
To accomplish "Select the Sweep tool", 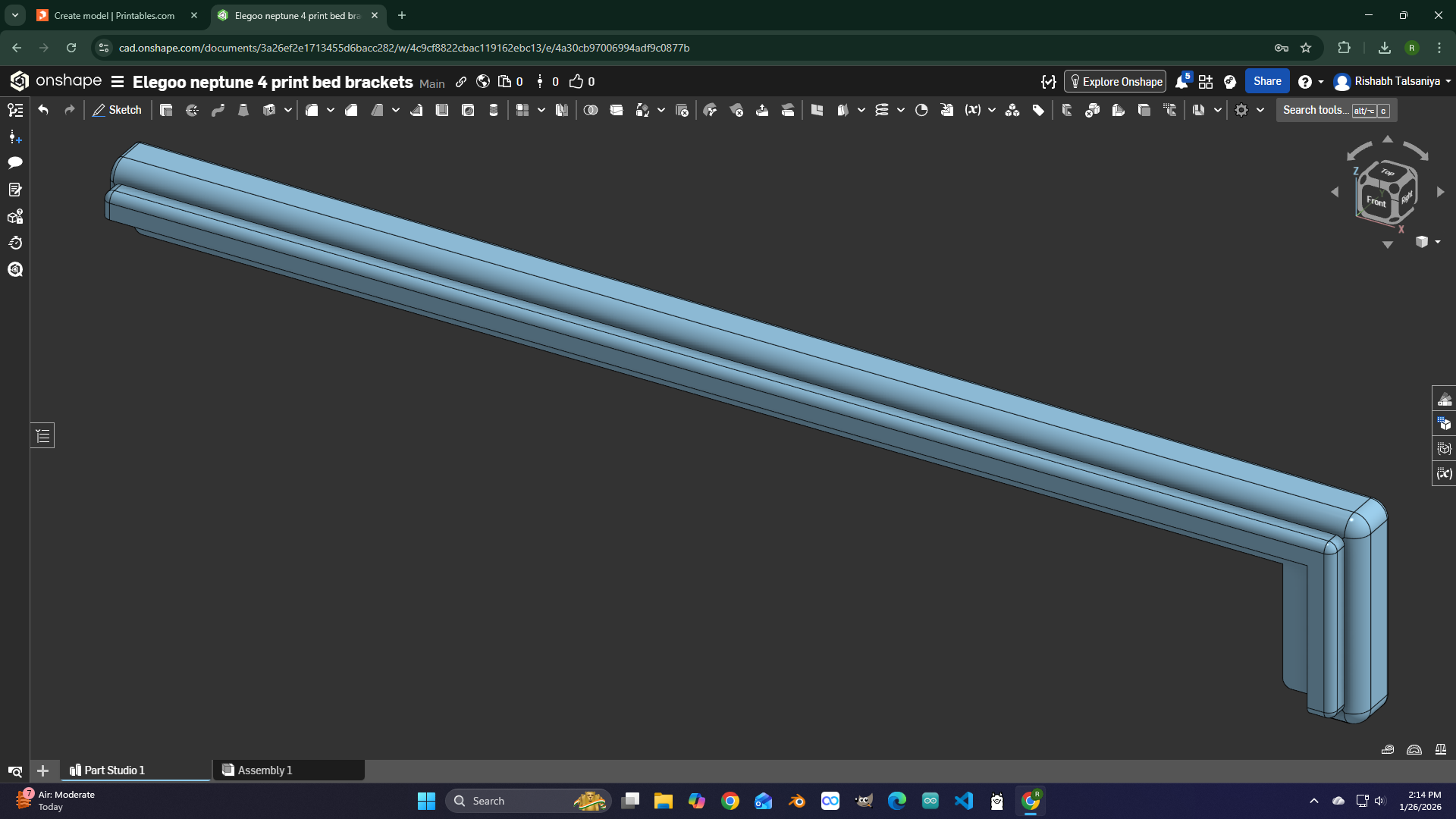I will 218,110.
